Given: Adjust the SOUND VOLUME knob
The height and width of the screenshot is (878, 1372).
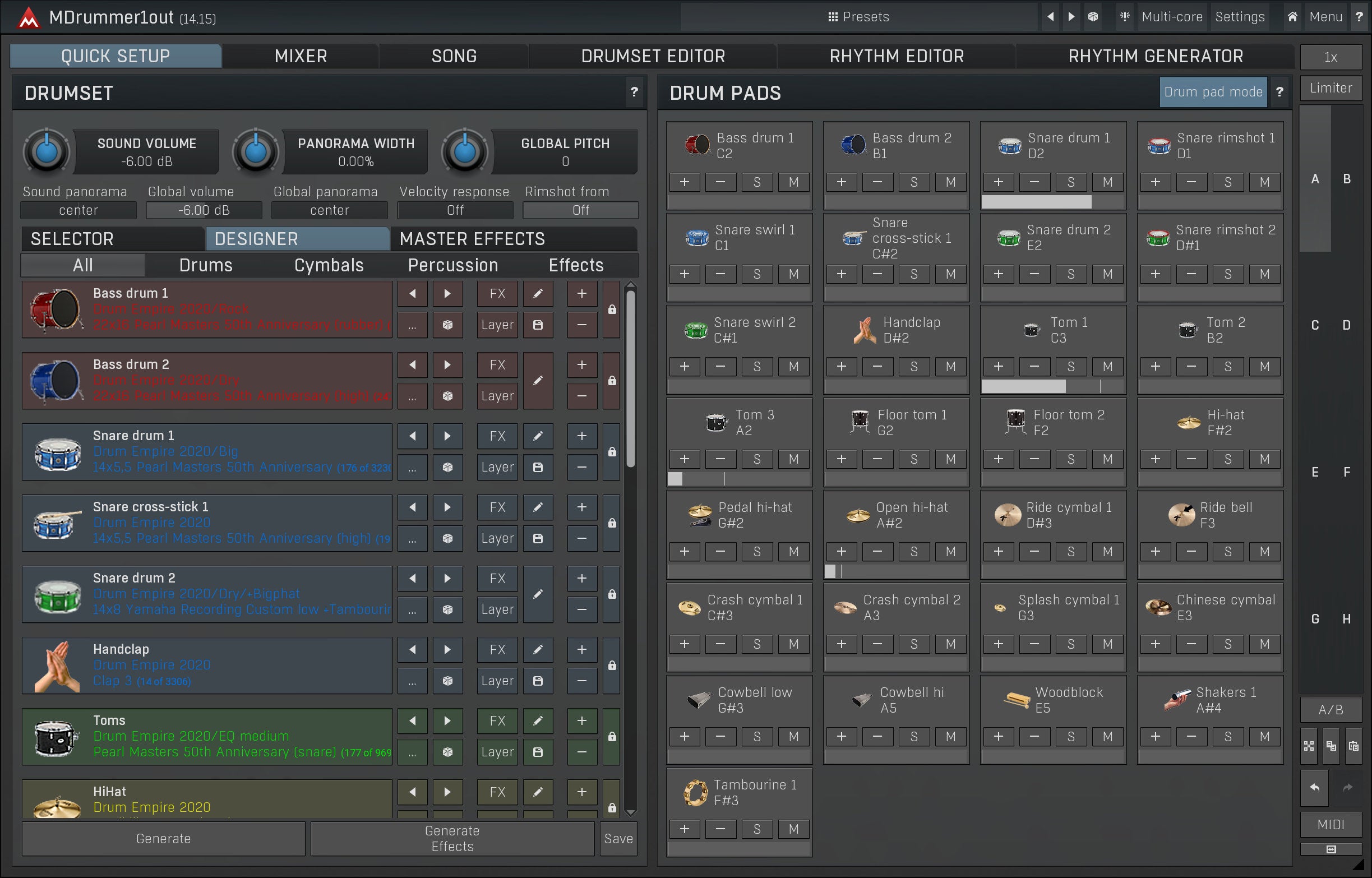Looking at the screenshot, I should click(x=47, y=151).
